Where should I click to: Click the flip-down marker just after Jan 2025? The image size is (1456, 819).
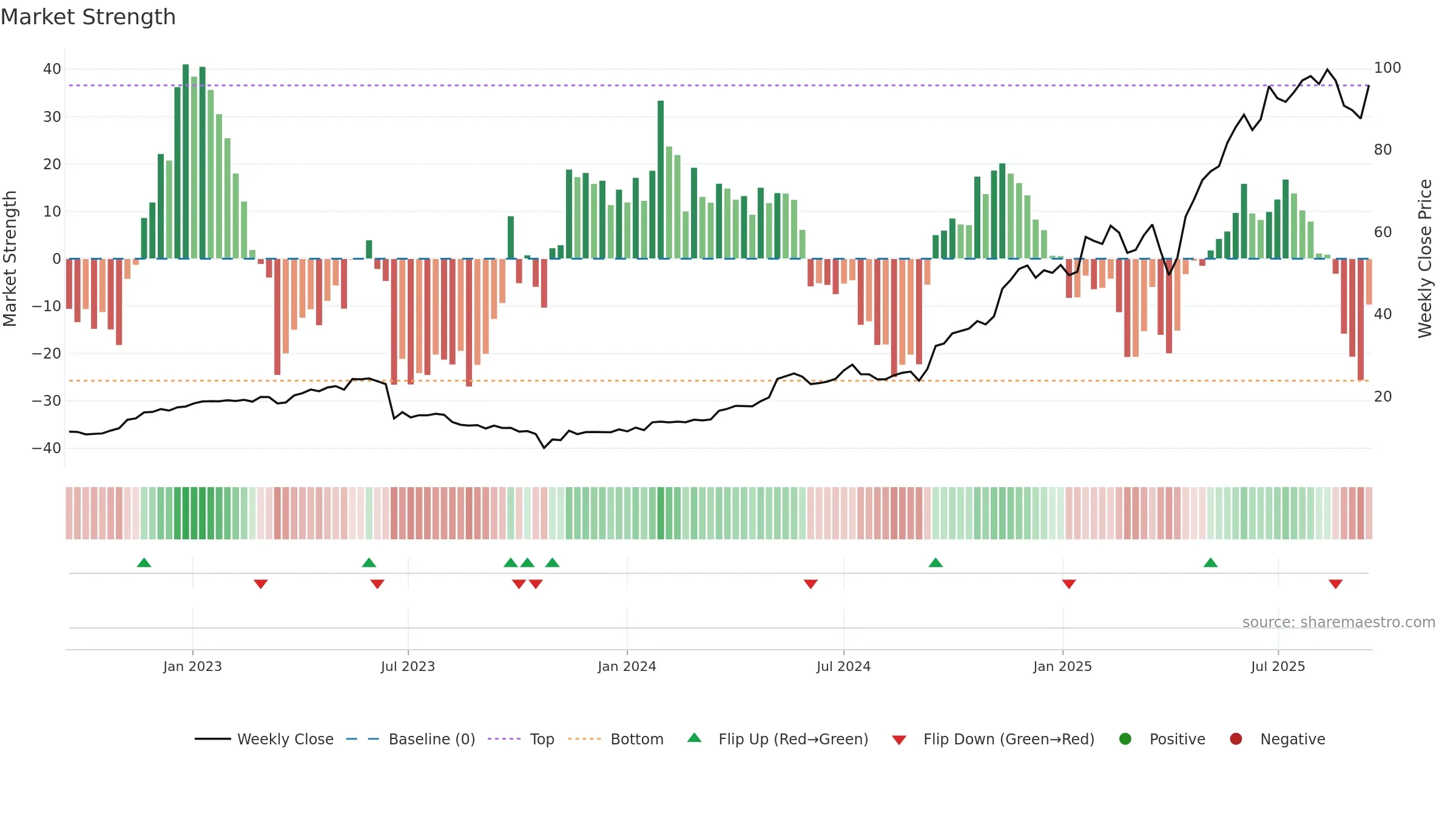[x=1069, y=584]
